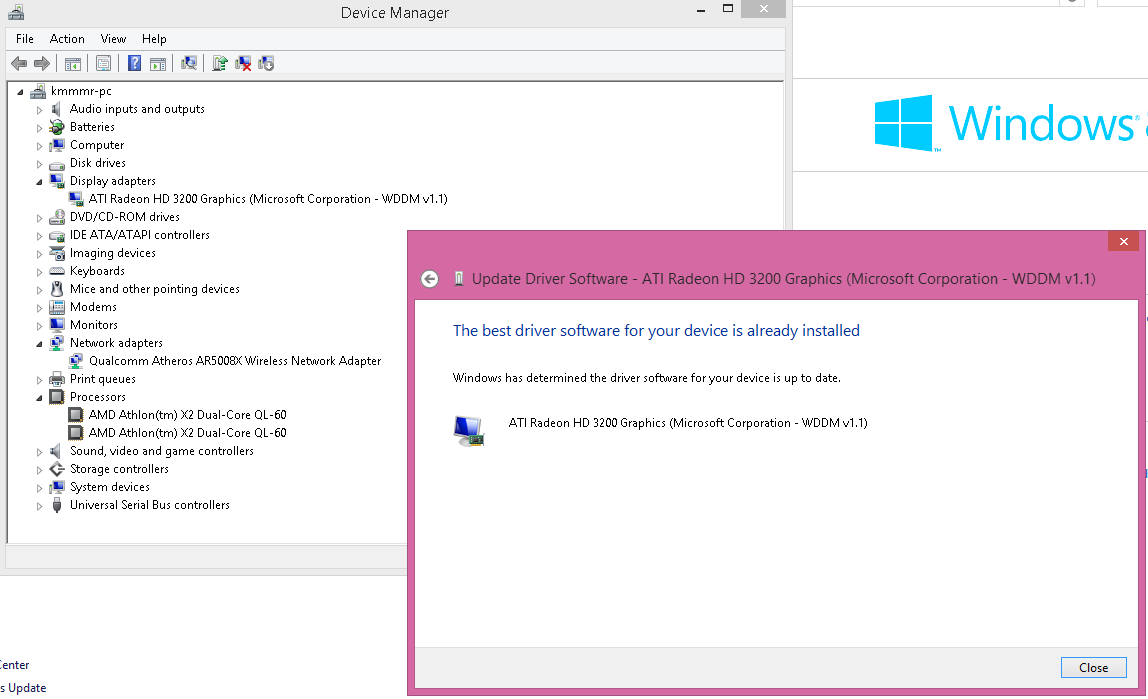This screenshot has height=699, width=1148.
Task: Open the File menu
Action: (x=25, y=39)
